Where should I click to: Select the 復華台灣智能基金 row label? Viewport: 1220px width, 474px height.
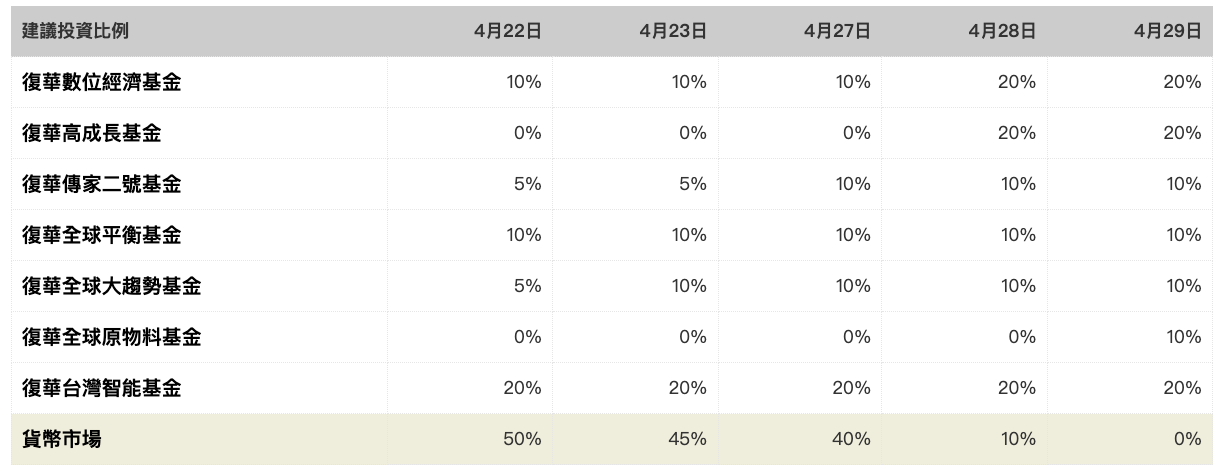coord(102,389)
